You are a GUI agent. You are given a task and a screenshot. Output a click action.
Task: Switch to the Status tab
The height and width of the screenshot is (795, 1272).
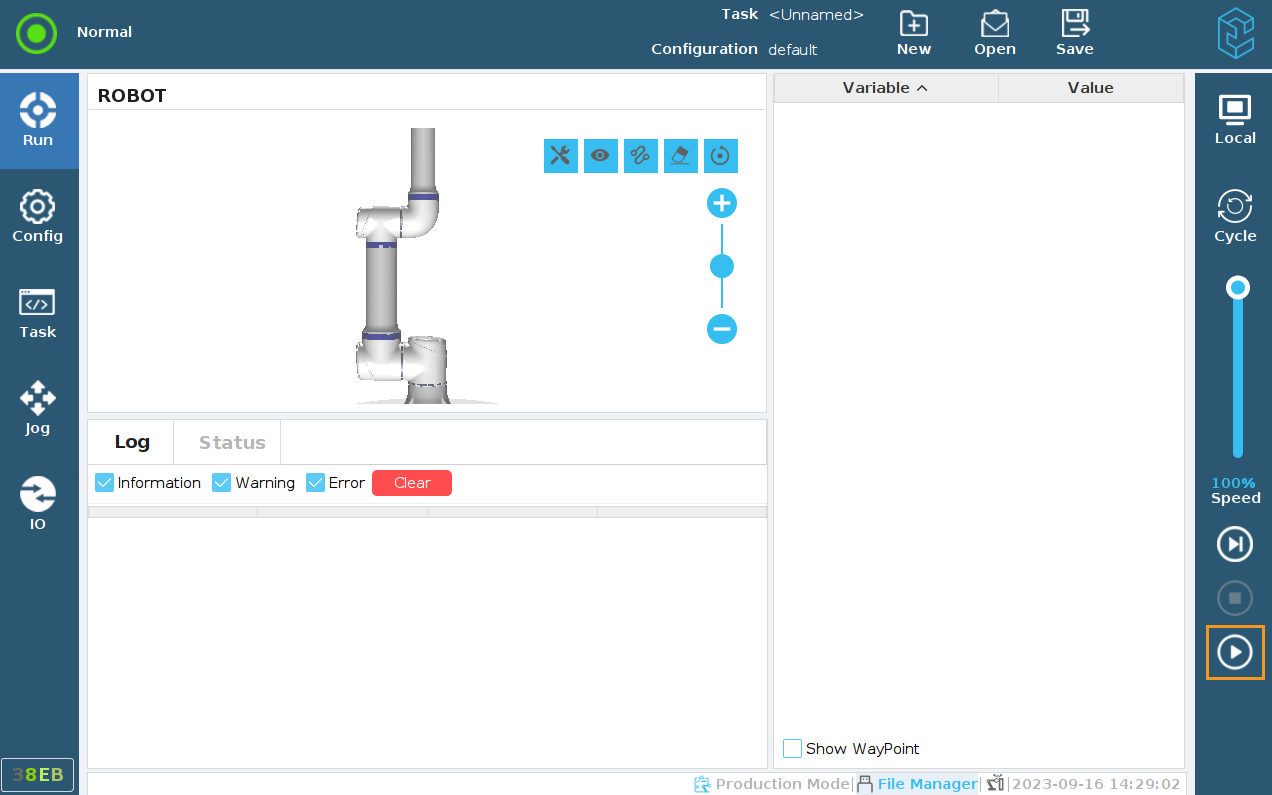coord(232,442)
